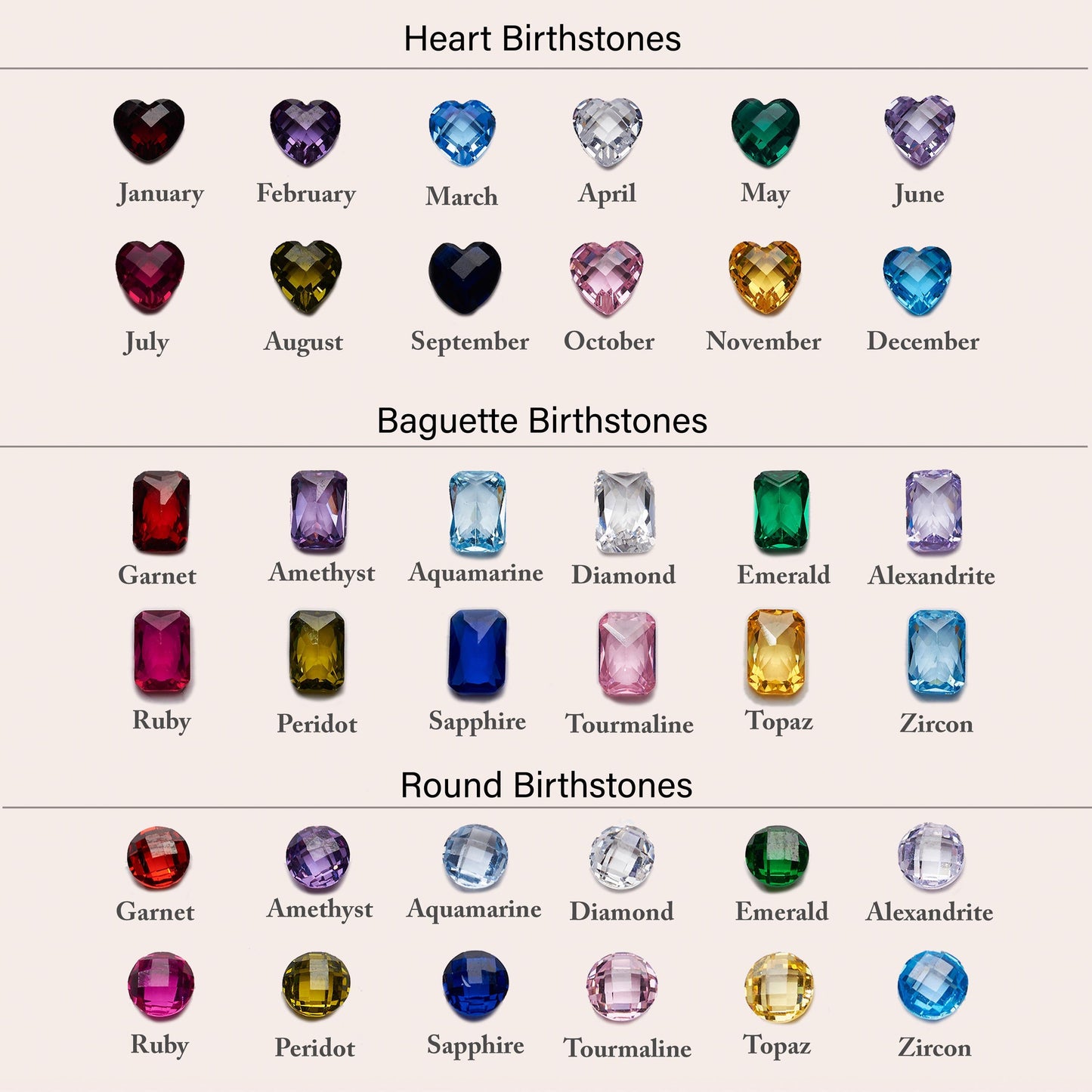The width and height of the screenshot is (1092, 1092).
Task: Click the round Zircon blue stone
Action: (x=932, y=985)
